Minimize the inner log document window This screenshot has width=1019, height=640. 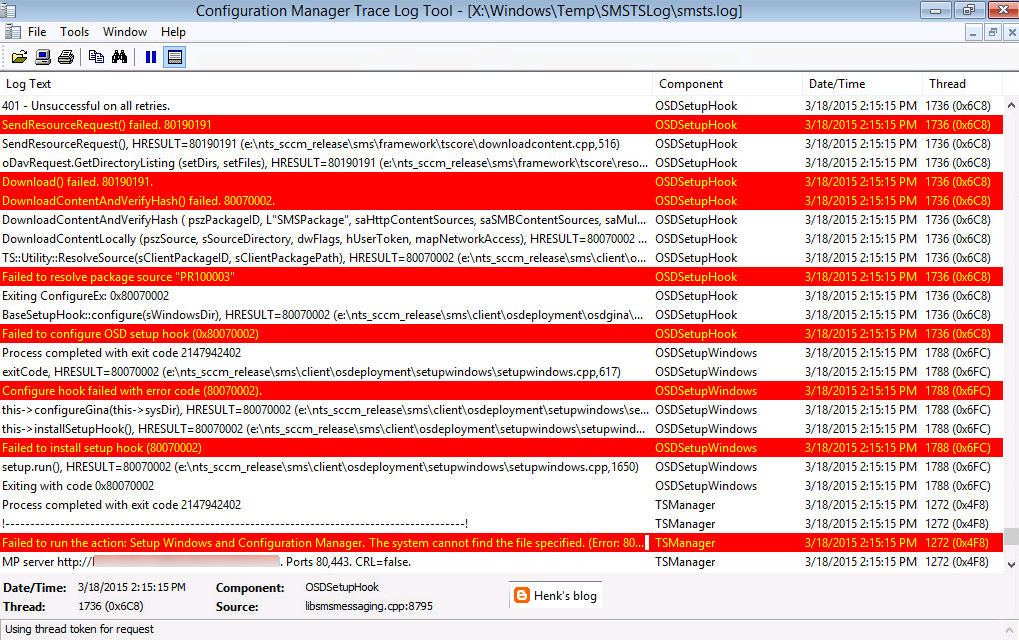click(x=973, y=32)
